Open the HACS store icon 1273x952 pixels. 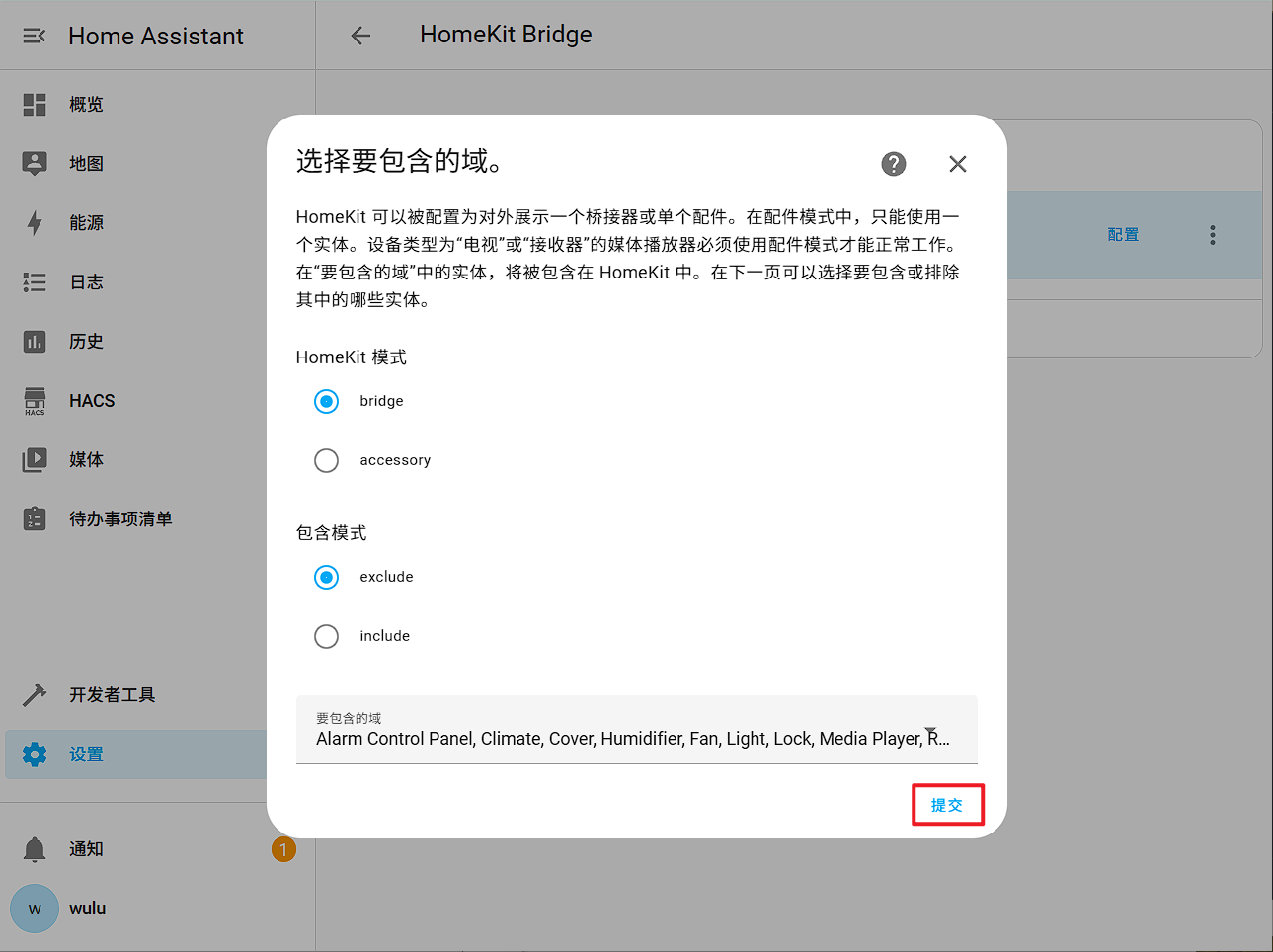pos(35,400)
